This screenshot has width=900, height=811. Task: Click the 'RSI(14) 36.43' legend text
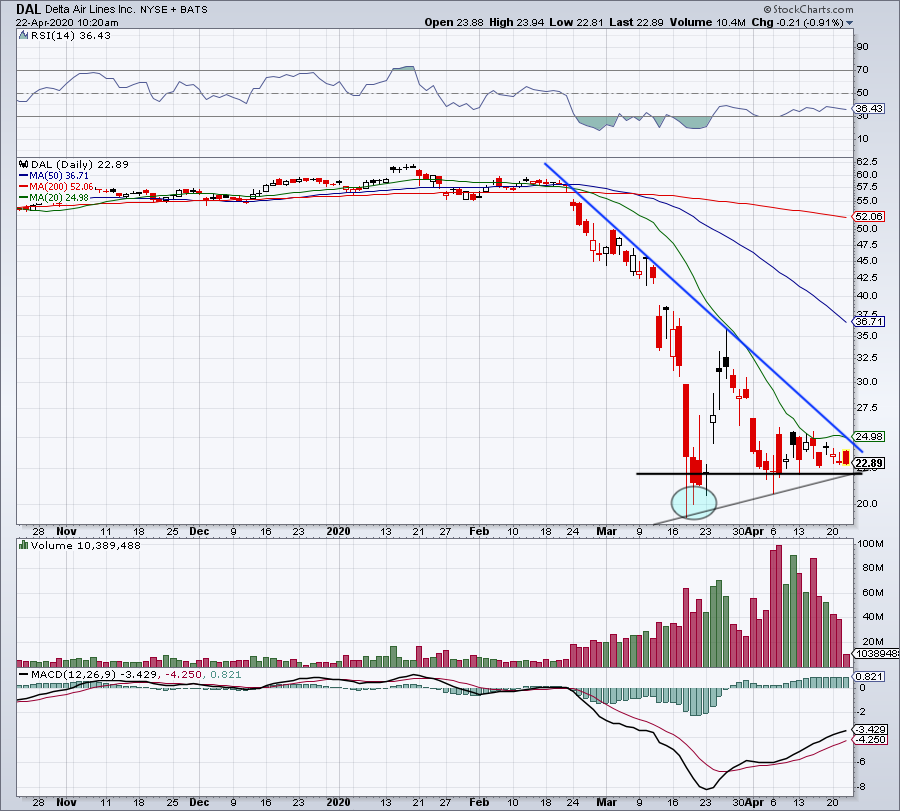71,36
